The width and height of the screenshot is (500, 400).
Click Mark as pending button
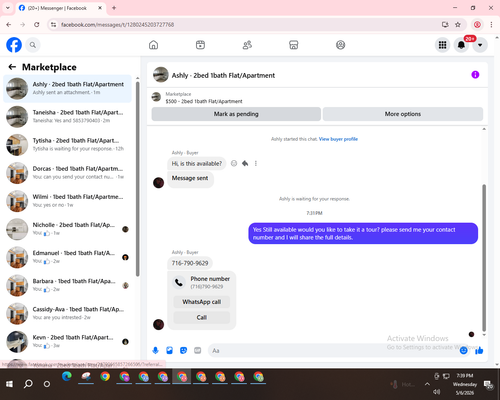click(236, 114)
